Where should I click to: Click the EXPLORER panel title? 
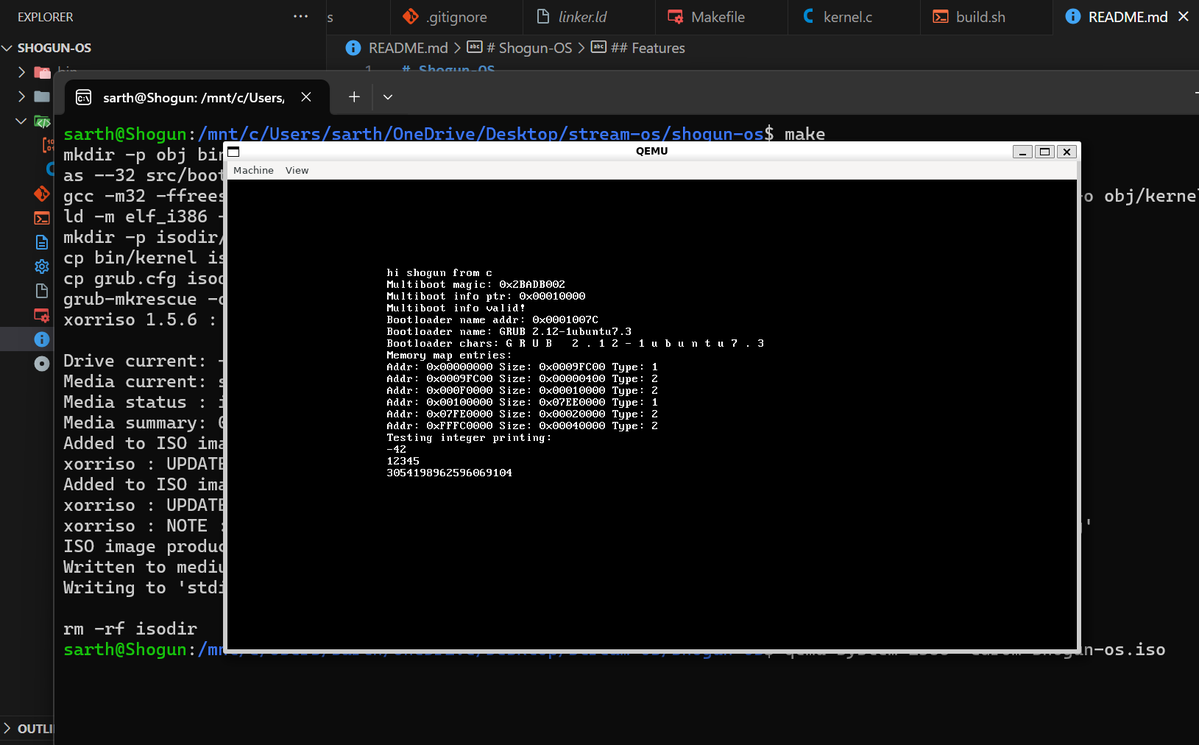pyautogui.click(x=45, y=17)
